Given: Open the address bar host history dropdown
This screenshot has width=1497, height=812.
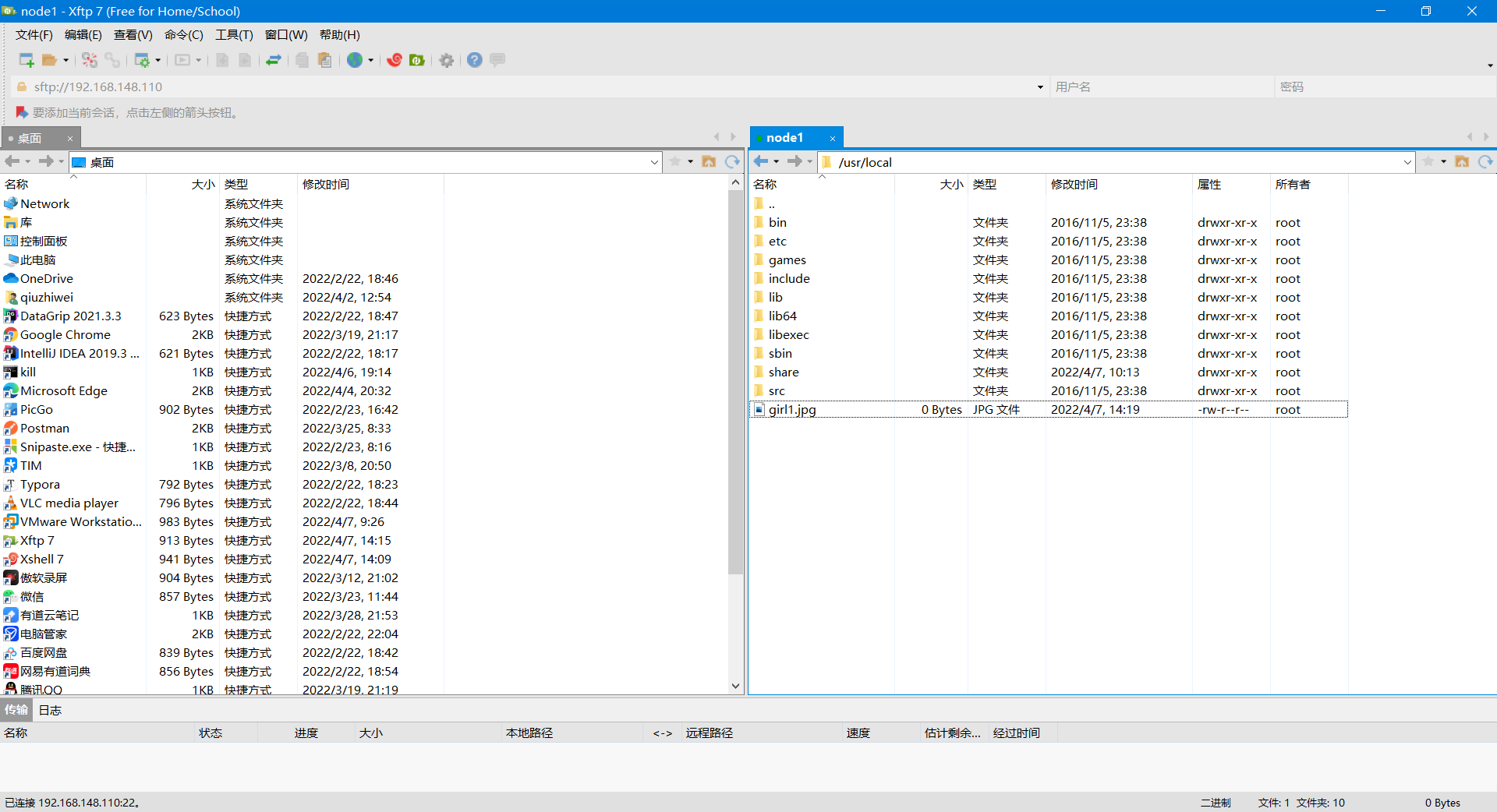Looking at the screenshot, I should (x=1040, y=87).
